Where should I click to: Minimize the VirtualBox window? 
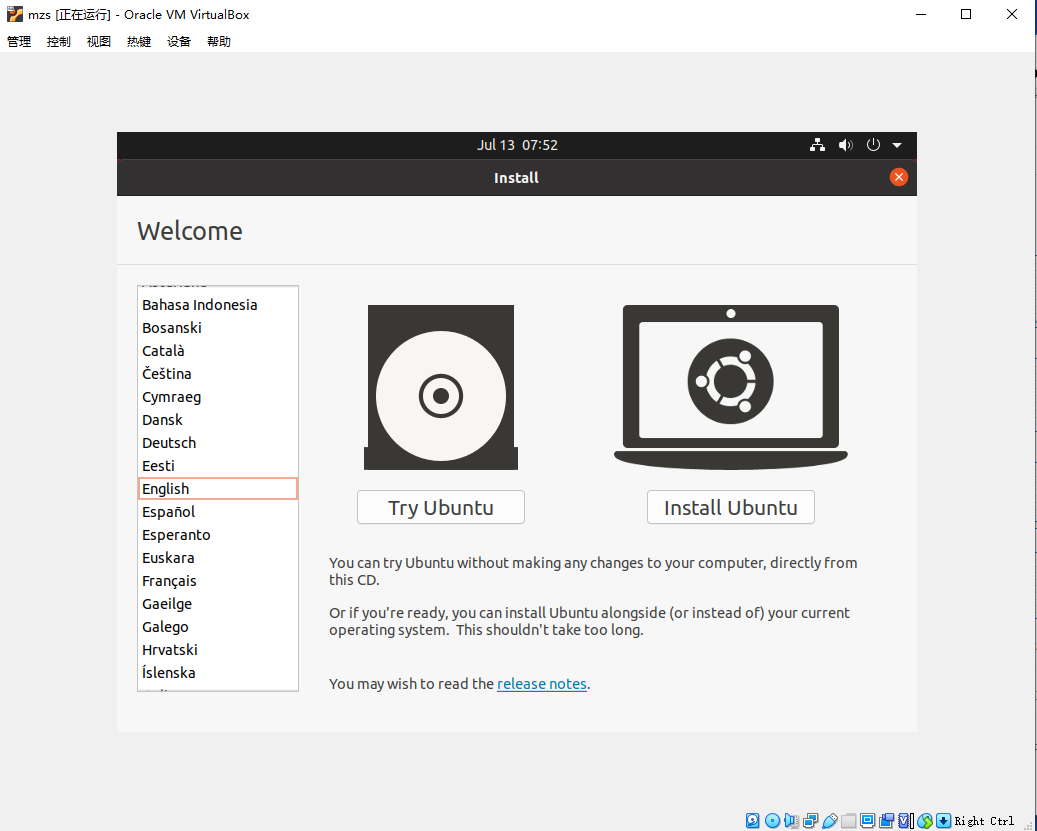coord(921,14)
